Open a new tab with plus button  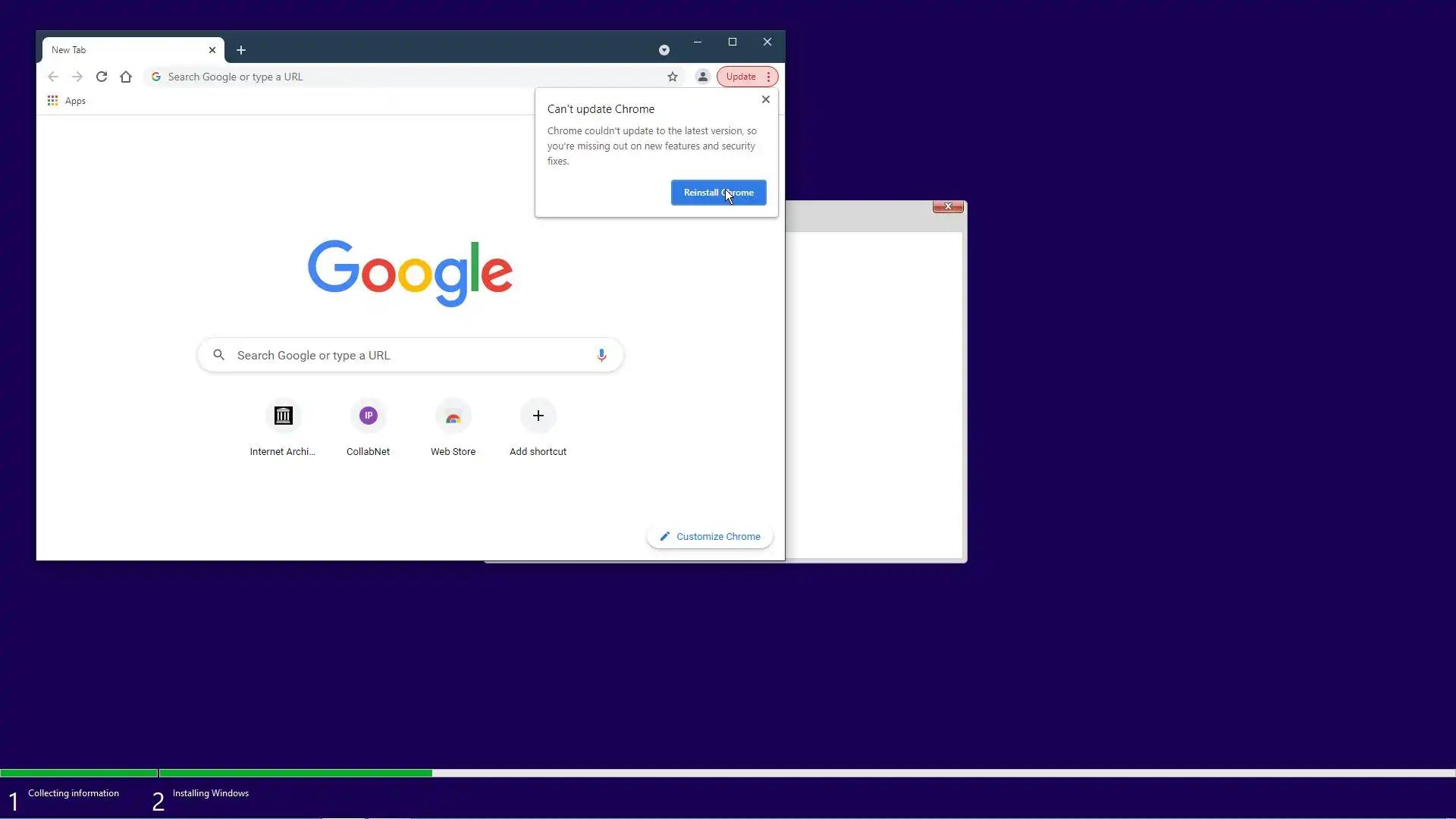point(241,50)
